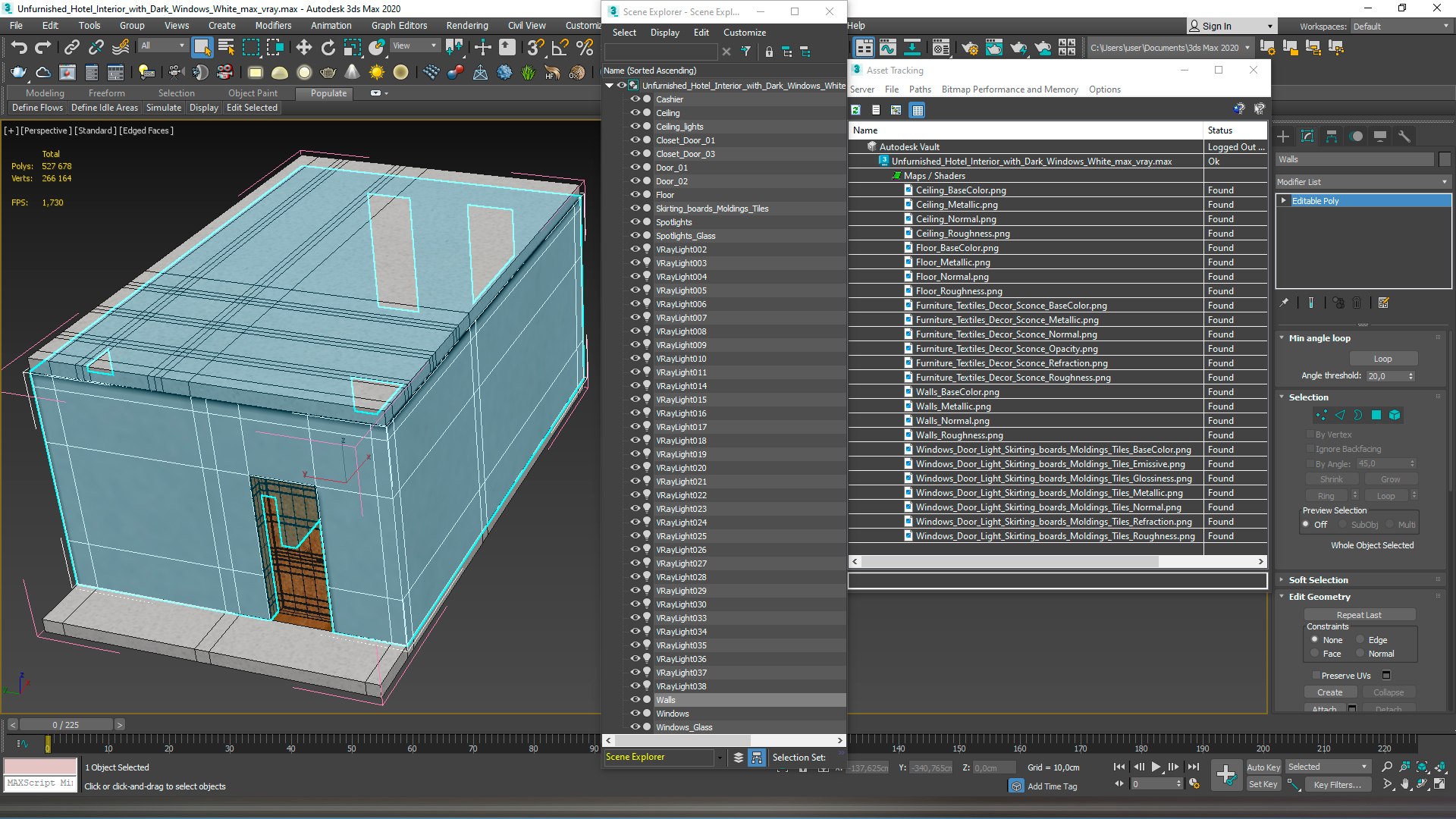The image size is (1456, 819).
Task: Click the Auto Key button
Action: [x=1263, y=767]
